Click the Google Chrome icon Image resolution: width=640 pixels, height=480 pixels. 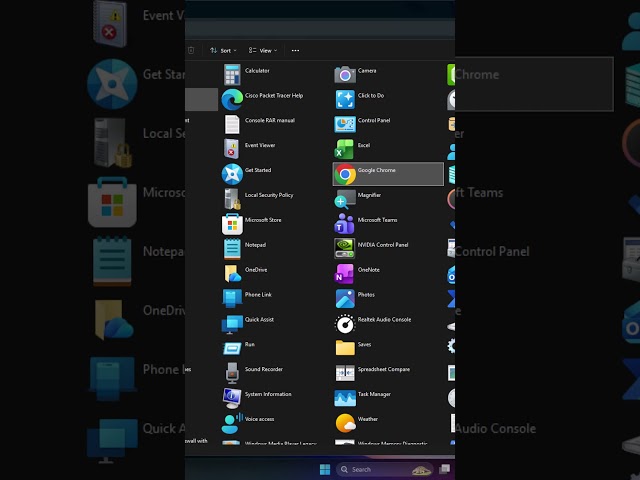(345, 174)
